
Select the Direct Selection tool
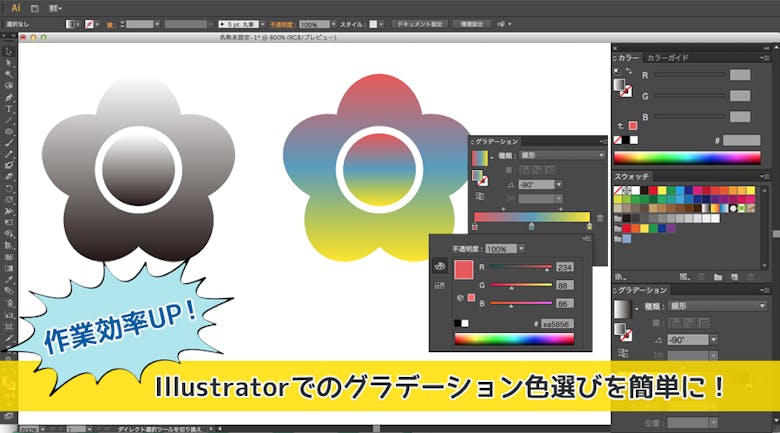(x=9, y=62)
